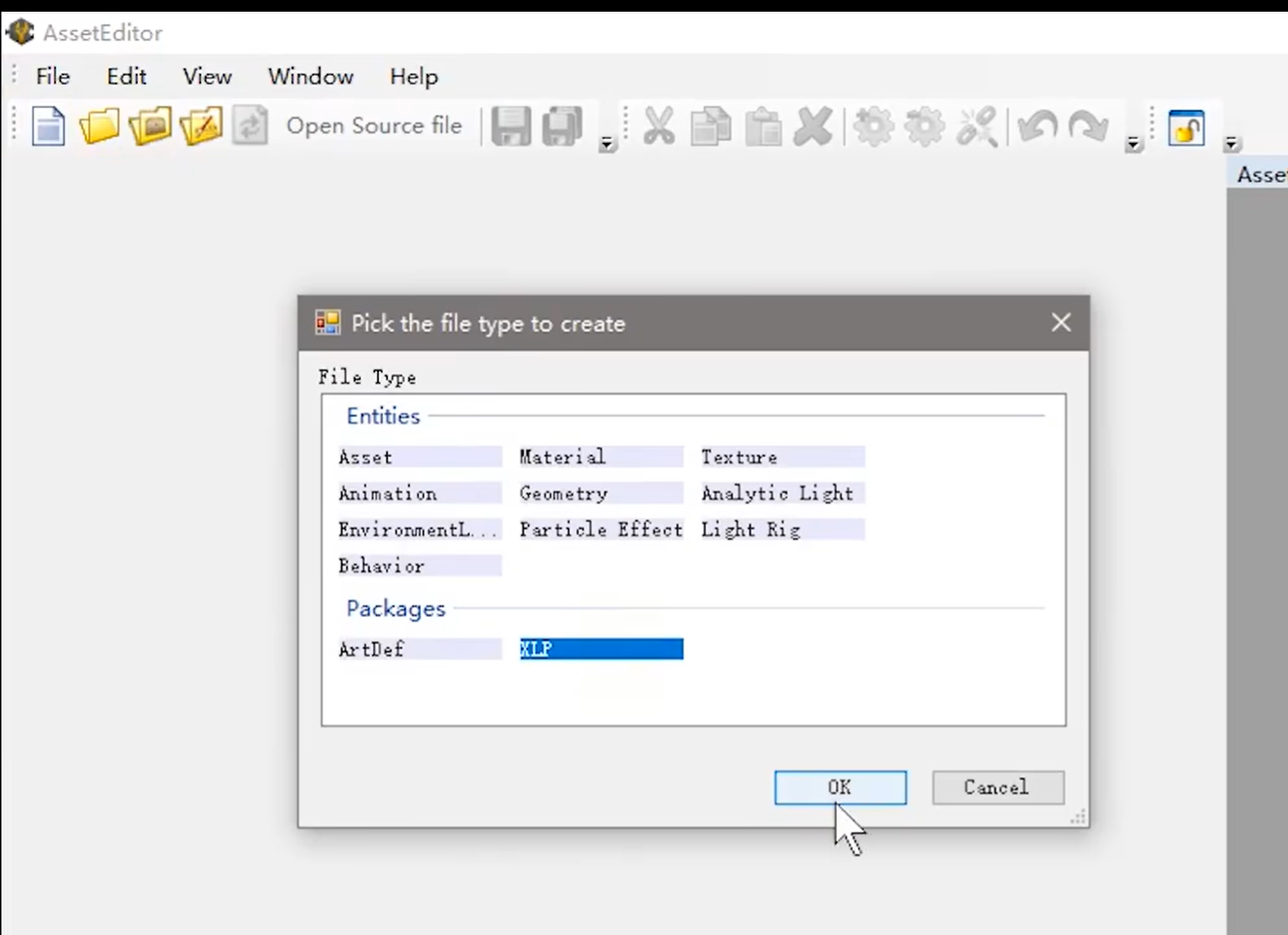Click the dialog title bar icon

328,323
